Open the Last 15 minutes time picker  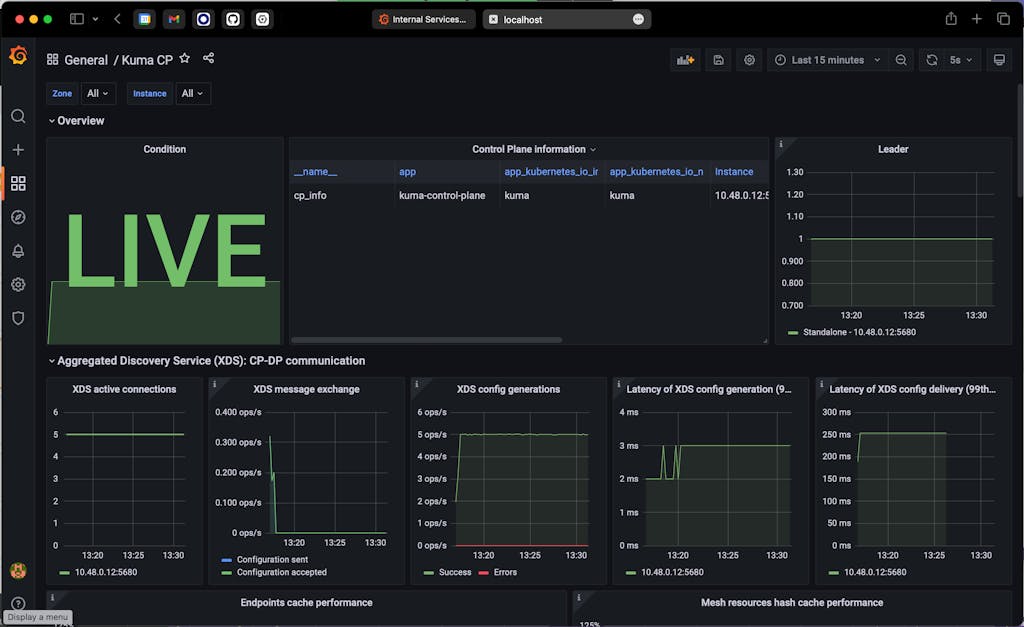(827, 60)
